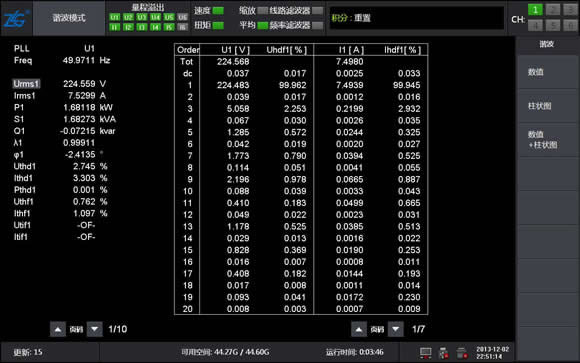
Task: Toggle the 速度 speed indicator
Action: click(x=218, y=10)
